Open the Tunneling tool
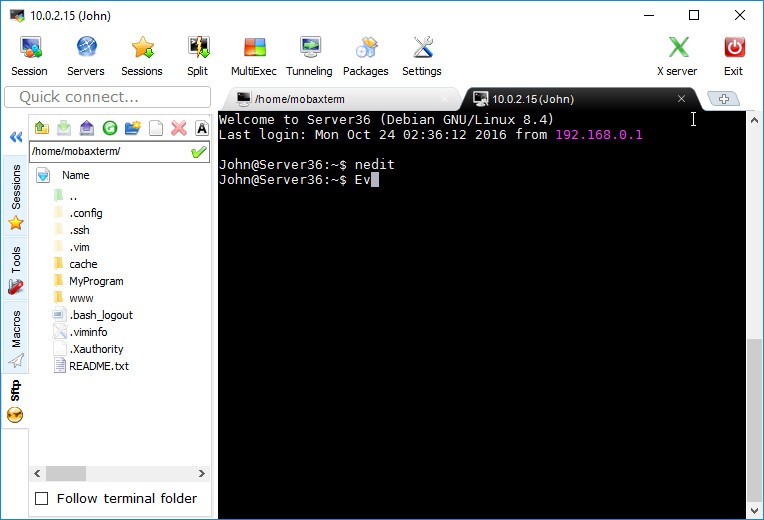 [x=309, y=56]
